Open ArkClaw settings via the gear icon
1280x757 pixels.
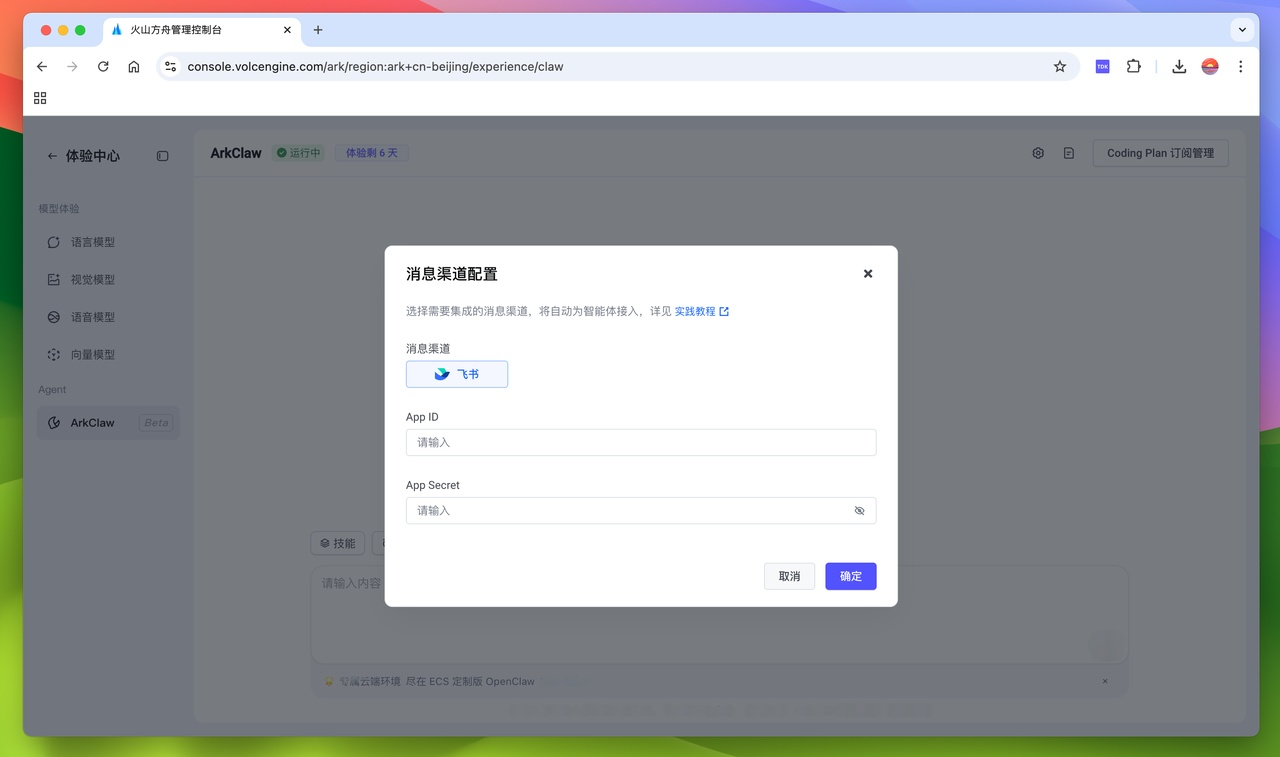click(1037, 152)
